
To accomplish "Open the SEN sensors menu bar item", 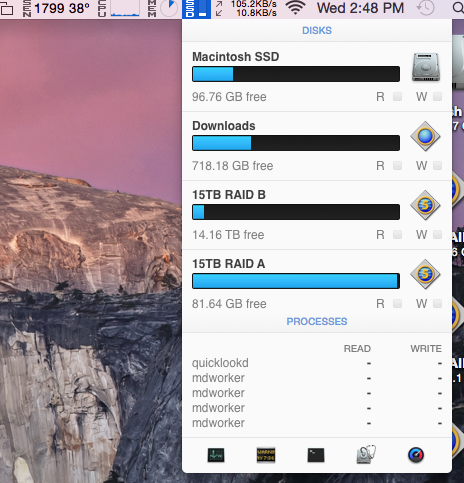I will click(56, 9).
